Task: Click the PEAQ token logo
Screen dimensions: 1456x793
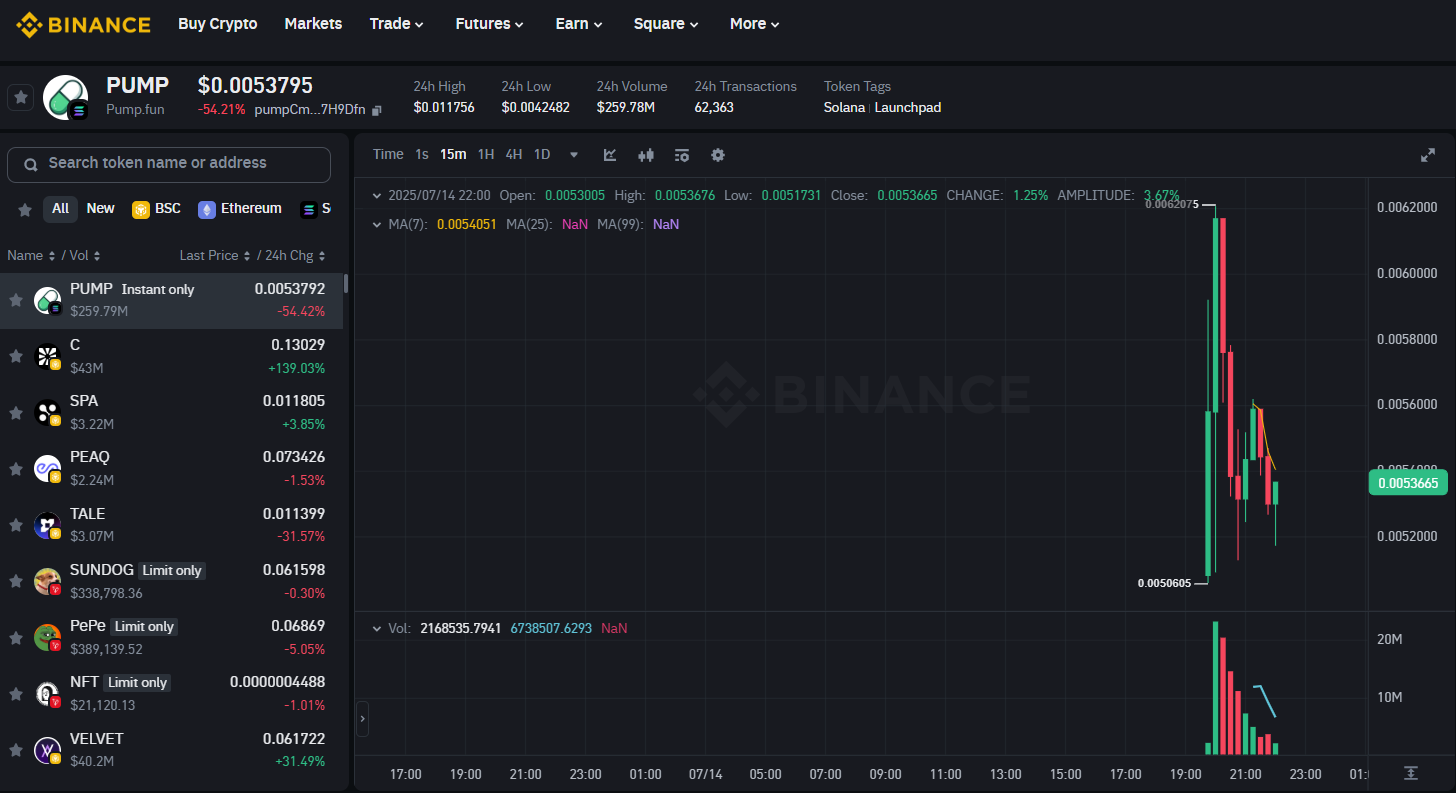Action: 48,469
